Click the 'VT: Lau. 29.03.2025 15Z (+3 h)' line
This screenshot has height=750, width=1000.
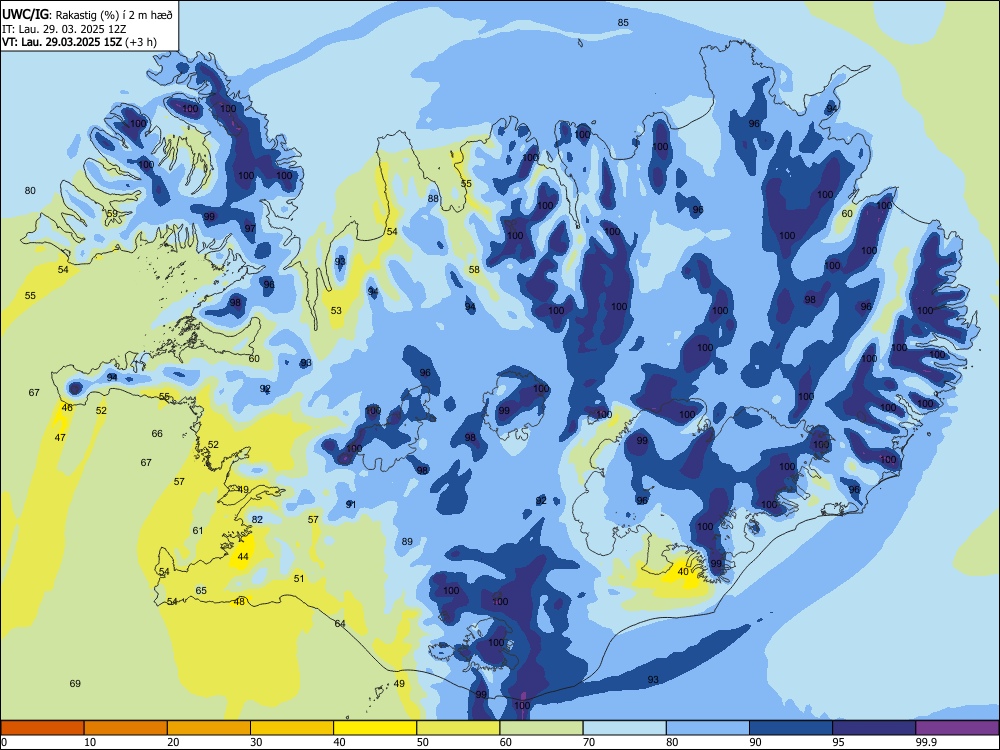point(79,42)
